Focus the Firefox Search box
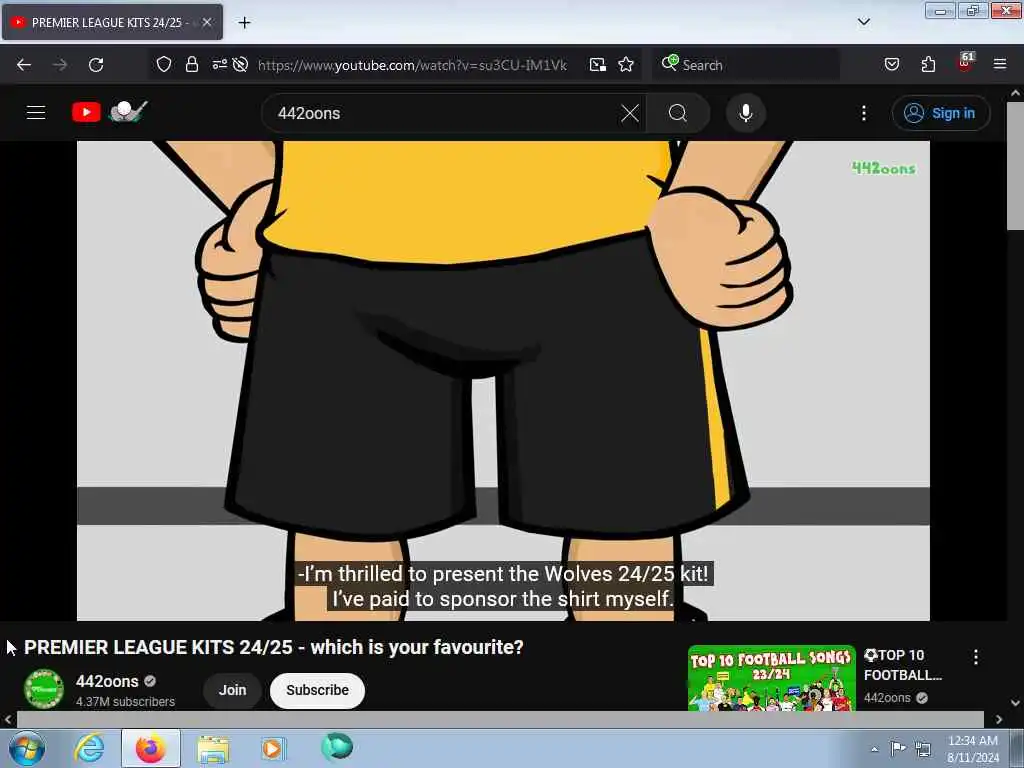Image resolution: width=1024 pixels, height=768 pixels. point(746,65)
